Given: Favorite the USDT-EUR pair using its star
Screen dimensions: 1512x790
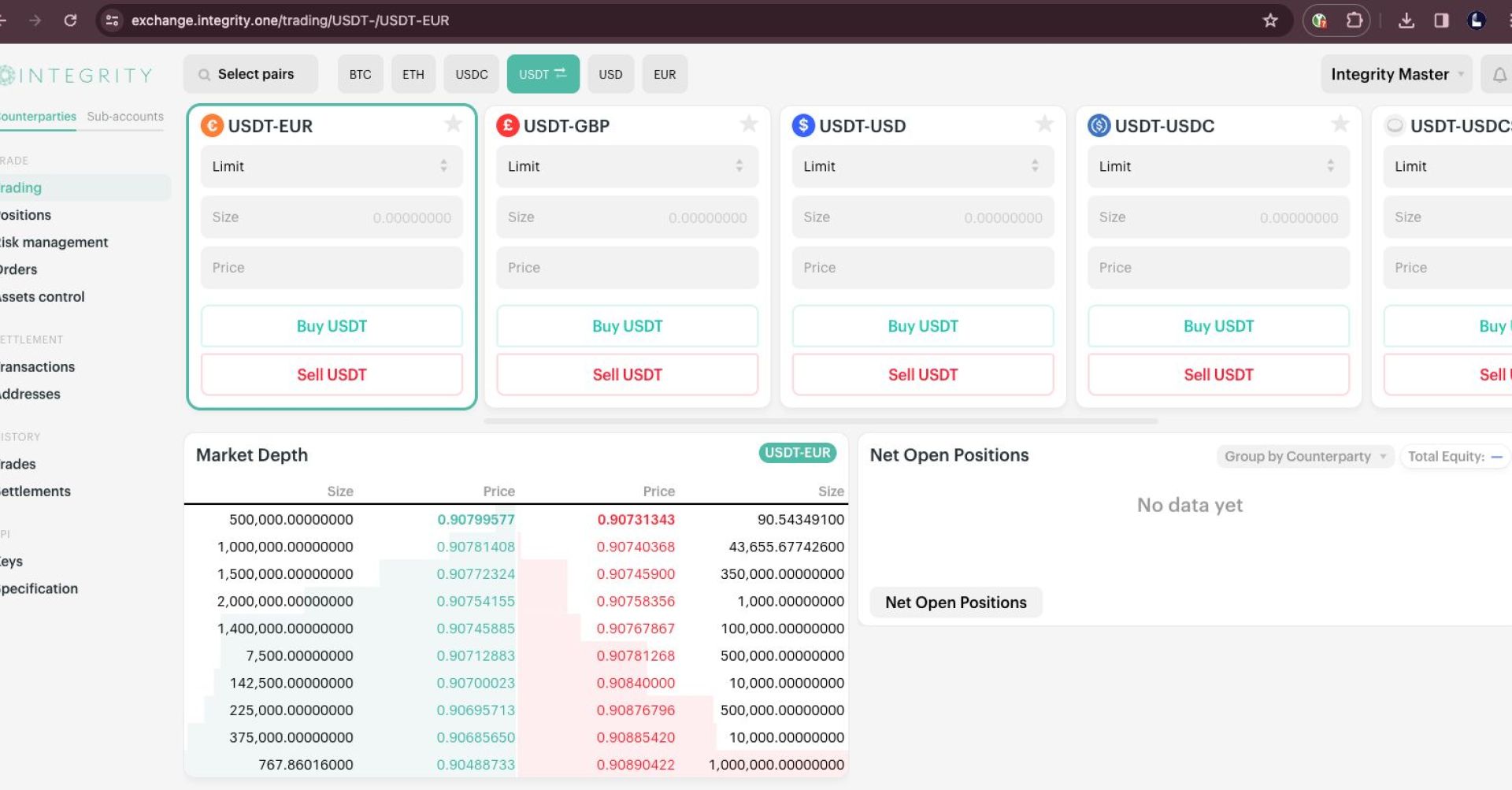Looking at the screenshot, I should (x=454, y=124).
